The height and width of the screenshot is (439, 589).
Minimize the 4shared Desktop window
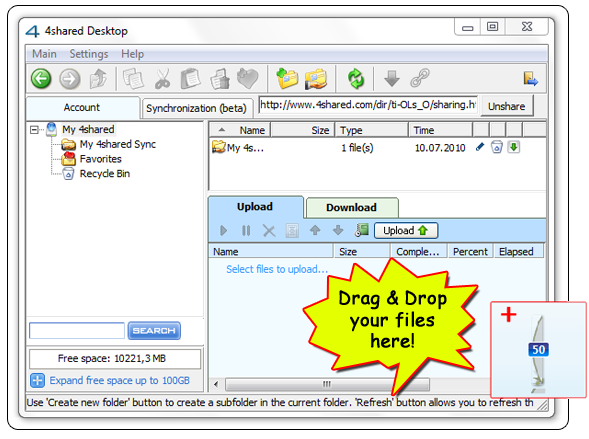468,27
